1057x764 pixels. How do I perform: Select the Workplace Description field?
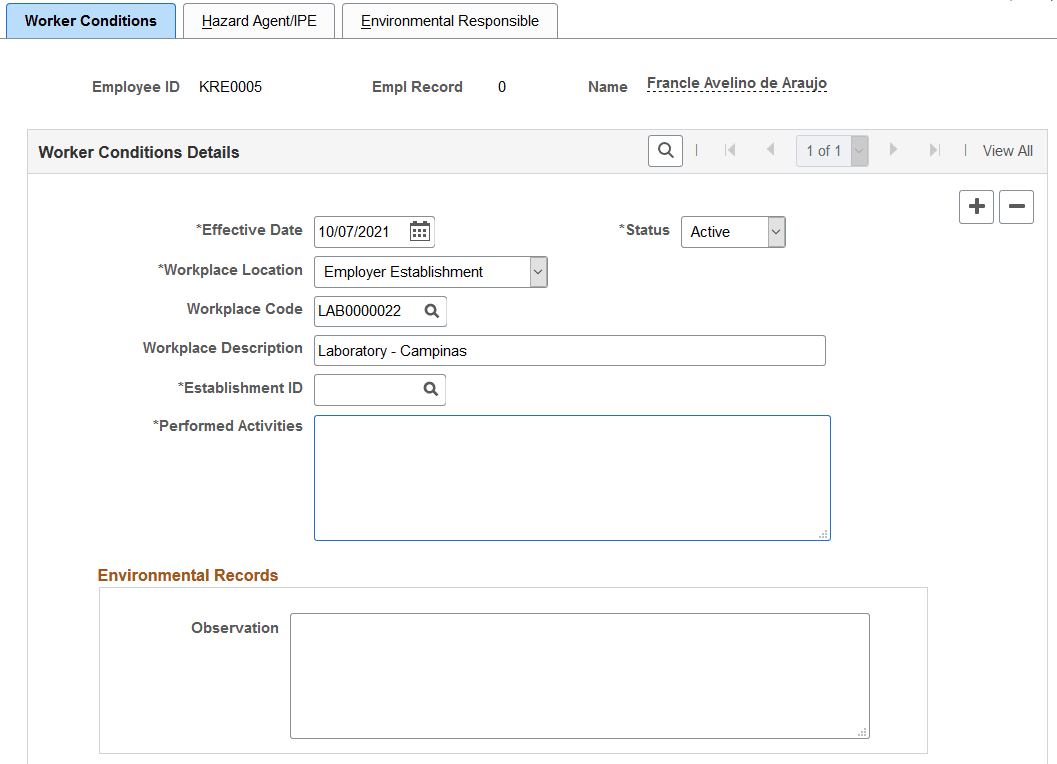[569, 350]
